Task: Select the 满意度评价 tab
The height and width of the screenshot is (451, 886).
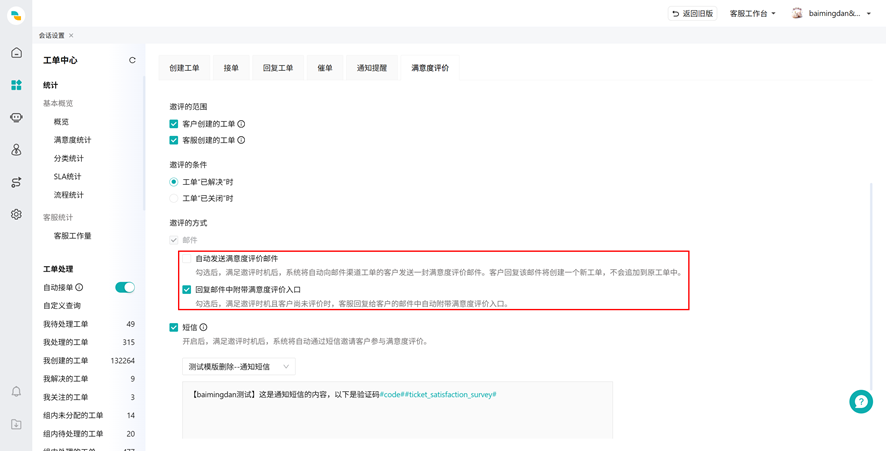Action: tap(430, 68)
